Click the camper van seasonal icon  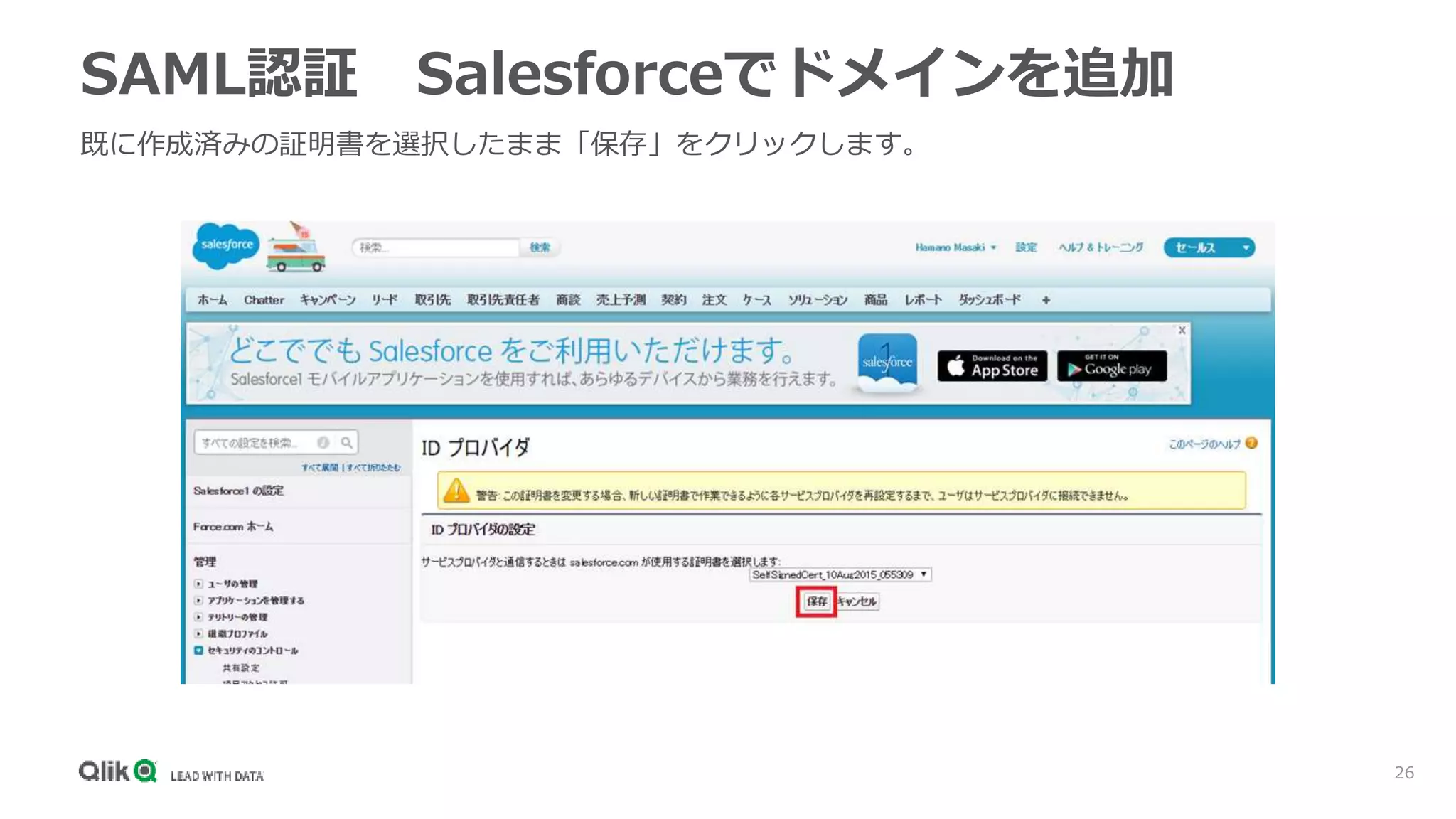point(296,248)
